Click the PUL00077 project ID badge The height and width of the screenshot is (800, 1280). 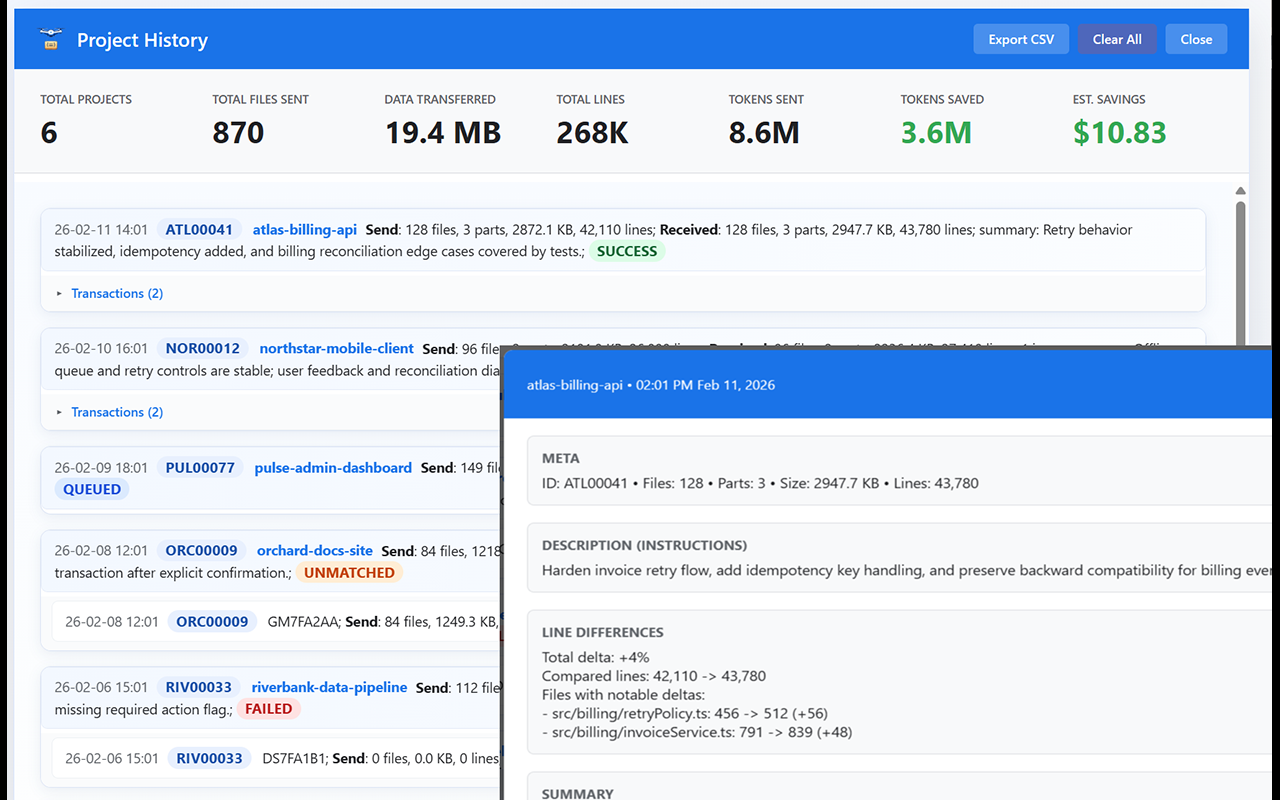click(x=199, y=467)
